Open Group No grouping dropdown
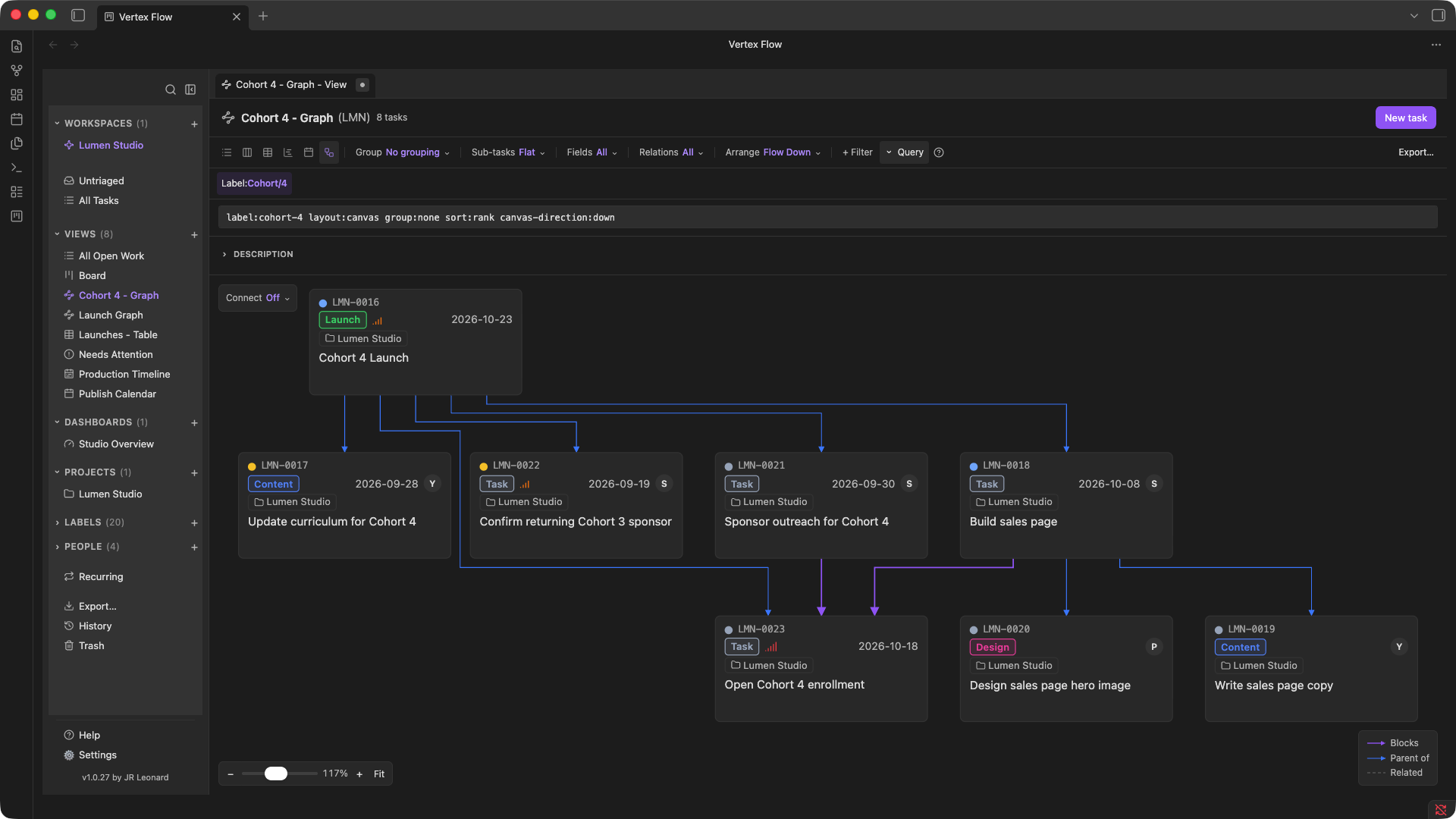 click(403, 152)
